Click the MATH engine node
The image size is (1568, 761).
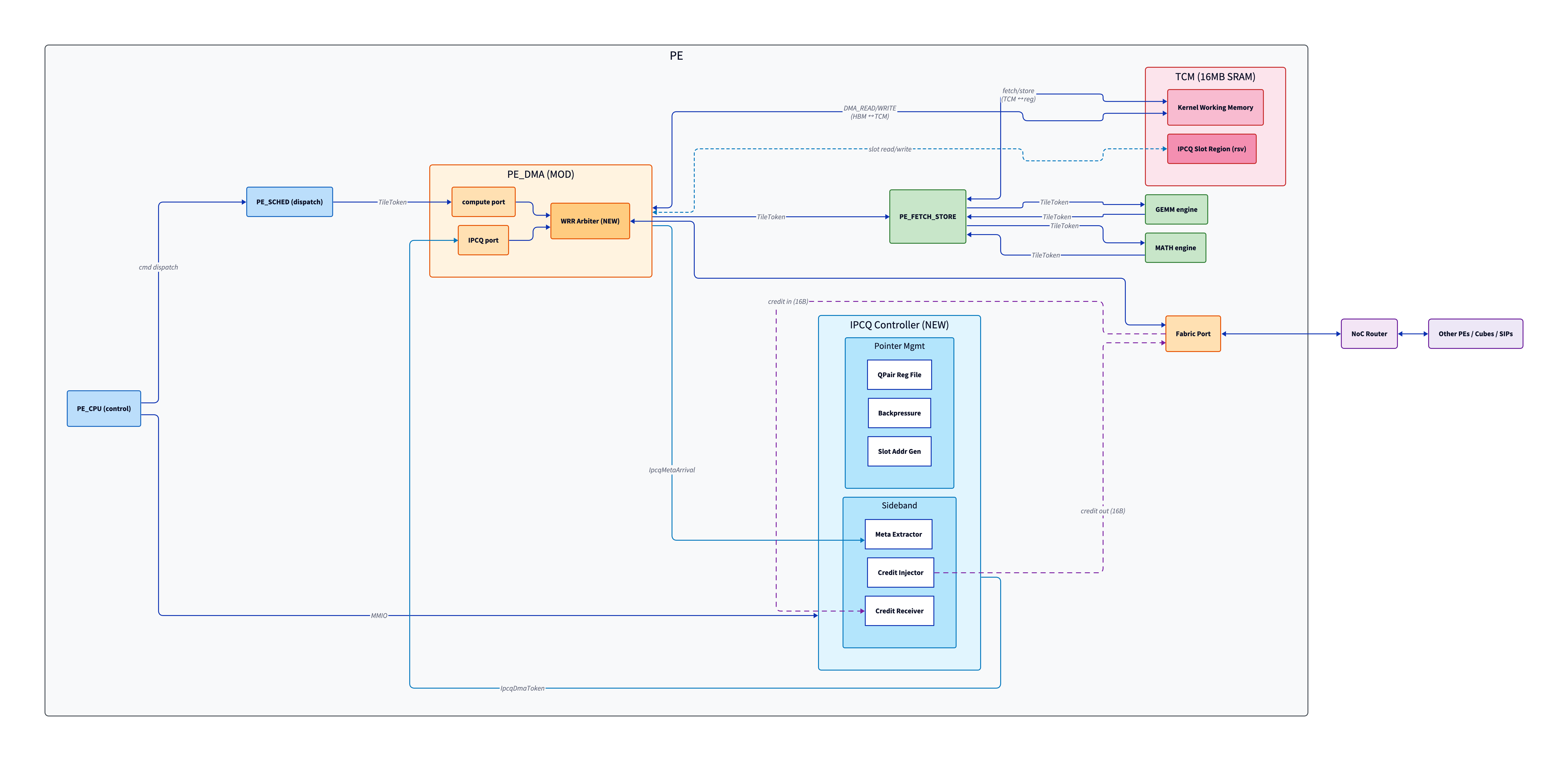click(1175, 248)
